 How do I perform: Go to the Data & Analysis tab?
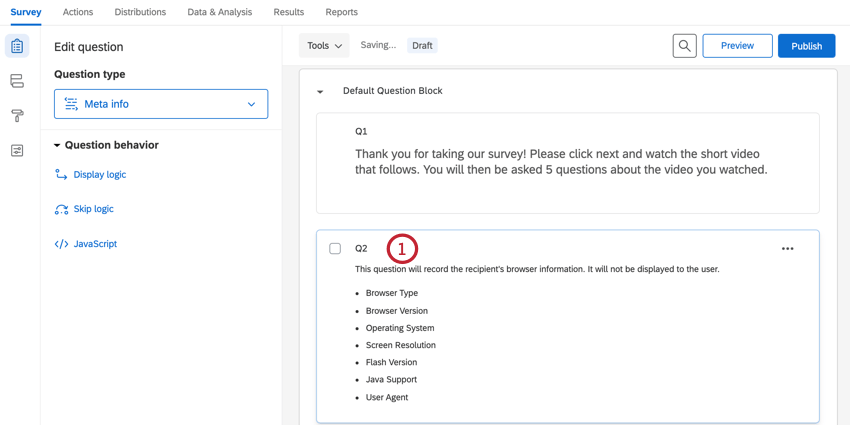coord(219,12)
